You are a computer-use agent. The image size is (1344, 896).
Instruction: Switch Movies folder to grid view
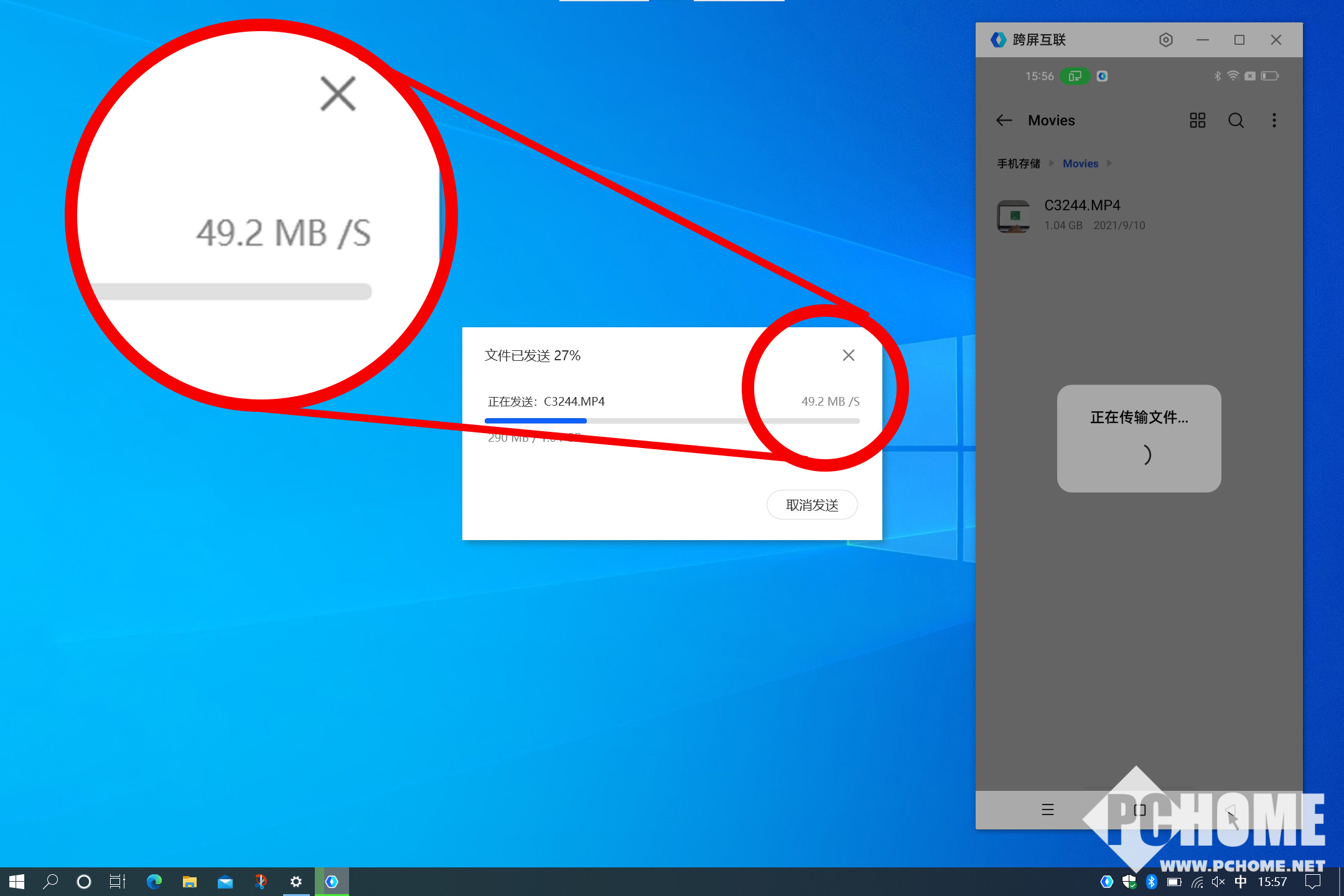[x=1197, y=120]
